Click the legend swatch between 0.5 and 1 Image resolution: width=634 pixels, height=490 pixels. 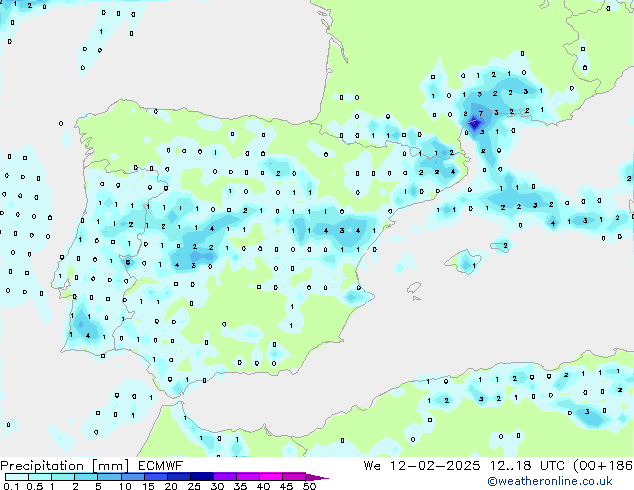40,477
